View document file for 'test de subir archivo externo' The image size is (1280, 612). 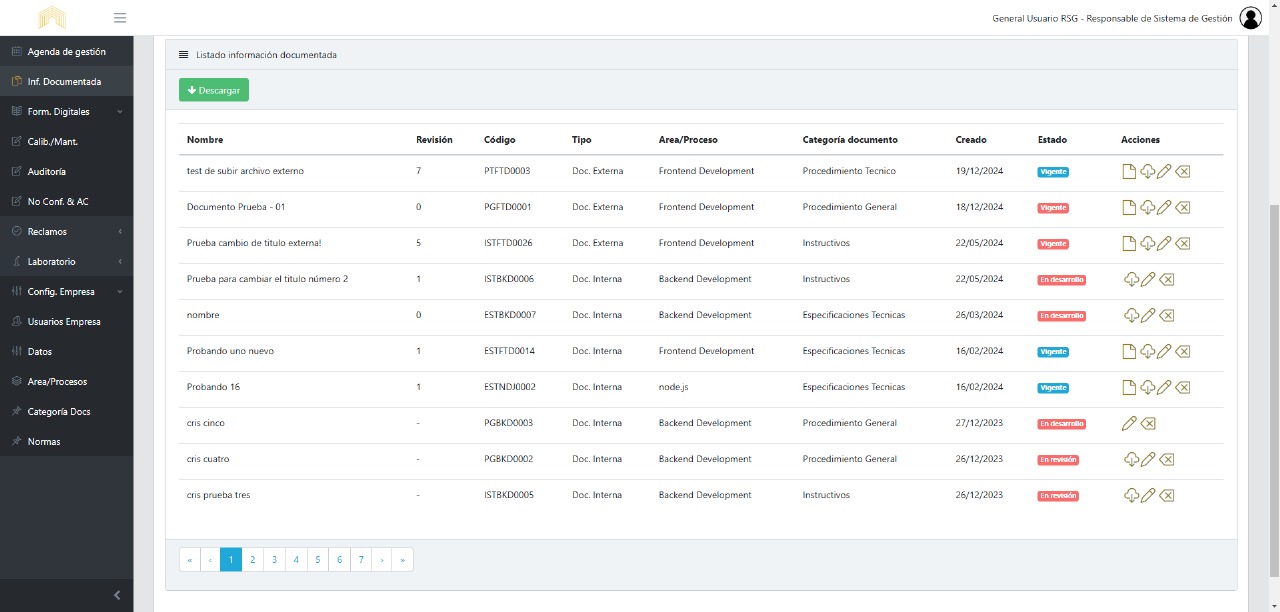(1129, 172)
